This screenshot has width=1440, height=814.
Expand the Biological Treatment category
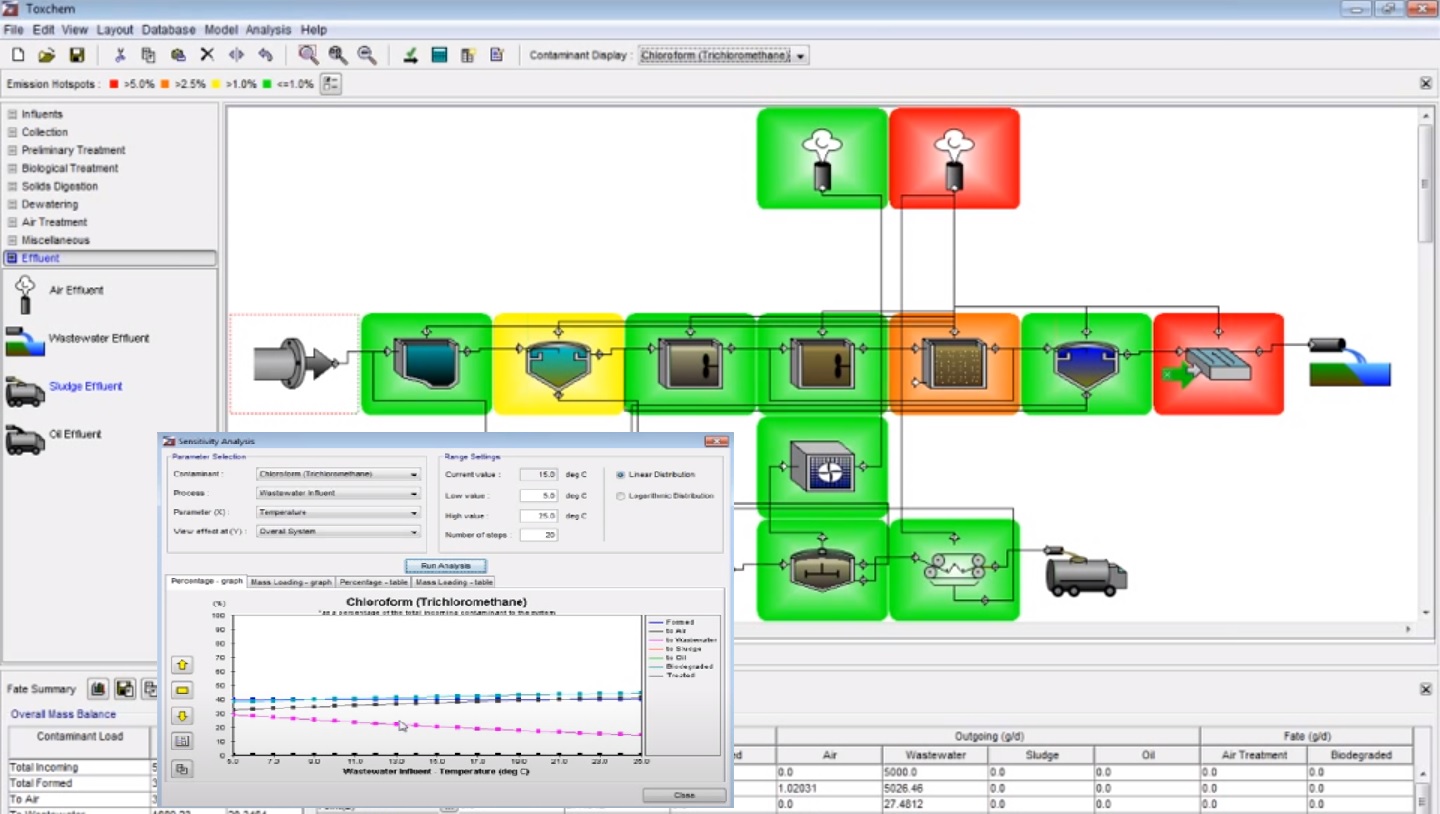pyautogui.click(x=12, y=168)
